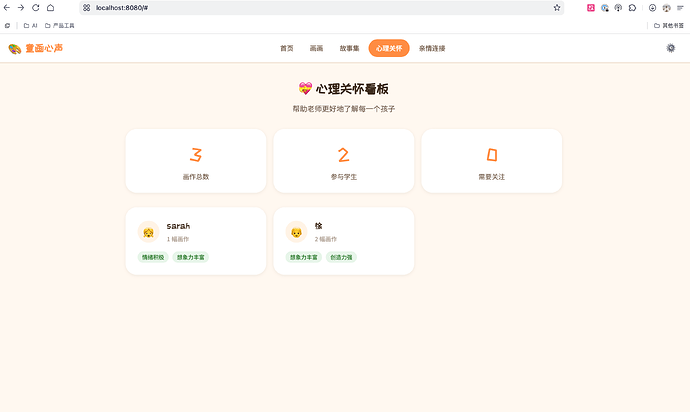The width and height of the screenshot is (690, 412).
Task: Open the 其他书签 bookmarks folder
Action: pyautogui.click(x=668, y=26)
